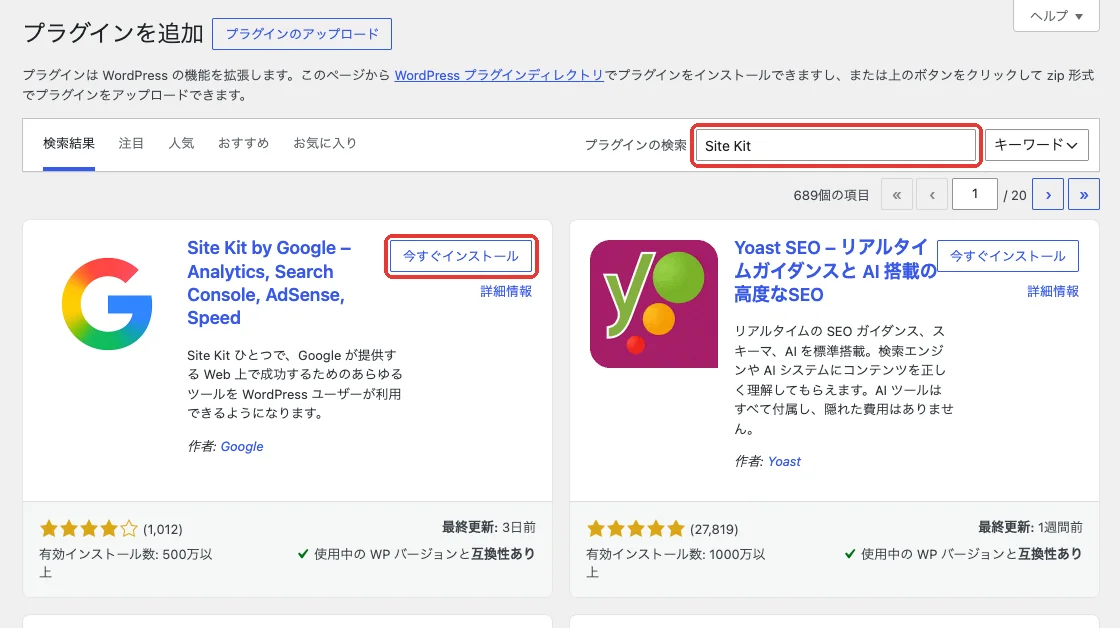Click the 有効インストール数: 500万以上 text
The image size is (1120, 628).
126,563
